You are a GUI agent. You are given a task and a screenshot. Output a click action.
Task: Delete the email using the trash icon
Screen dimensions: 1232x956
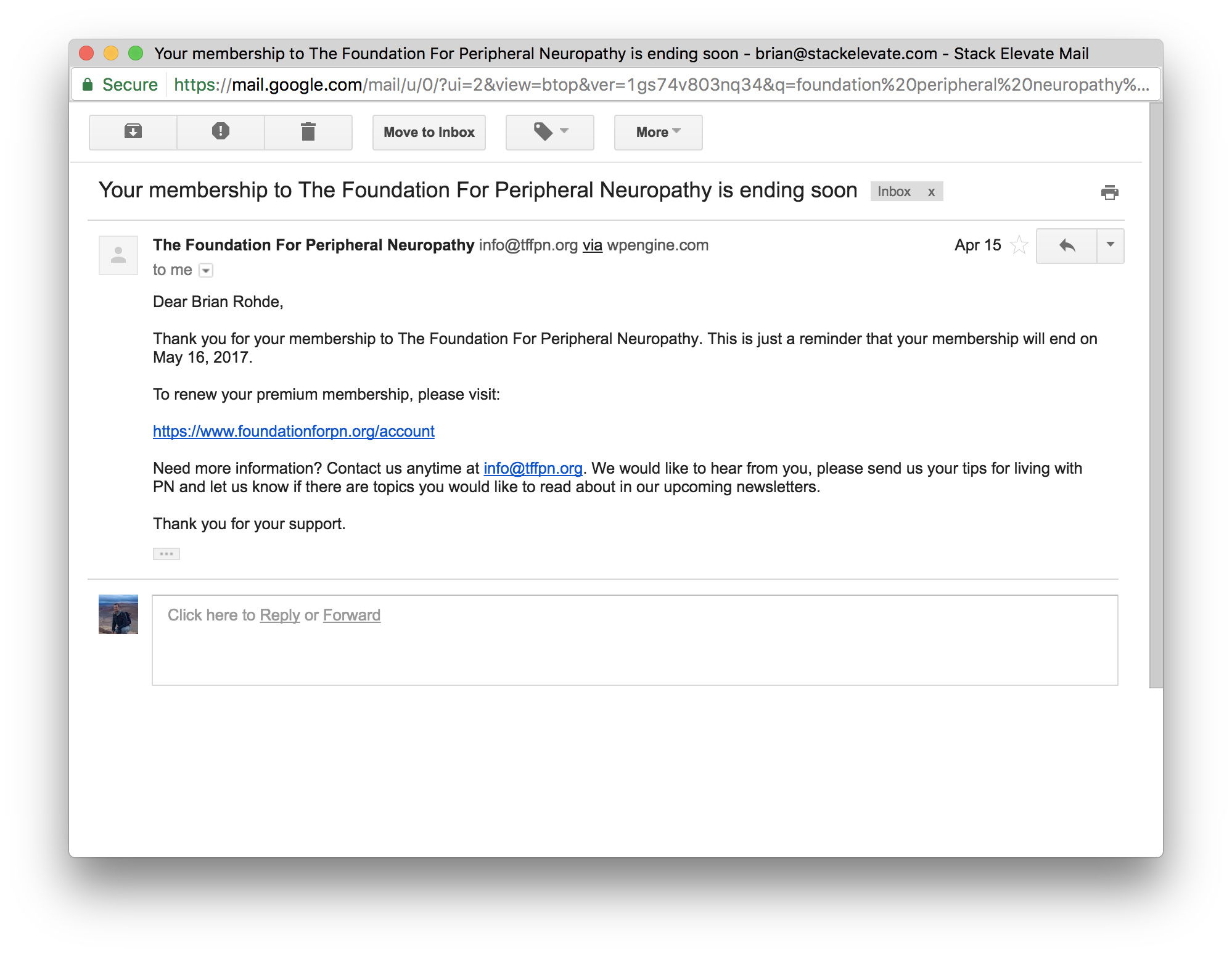(x=308, y=132)
